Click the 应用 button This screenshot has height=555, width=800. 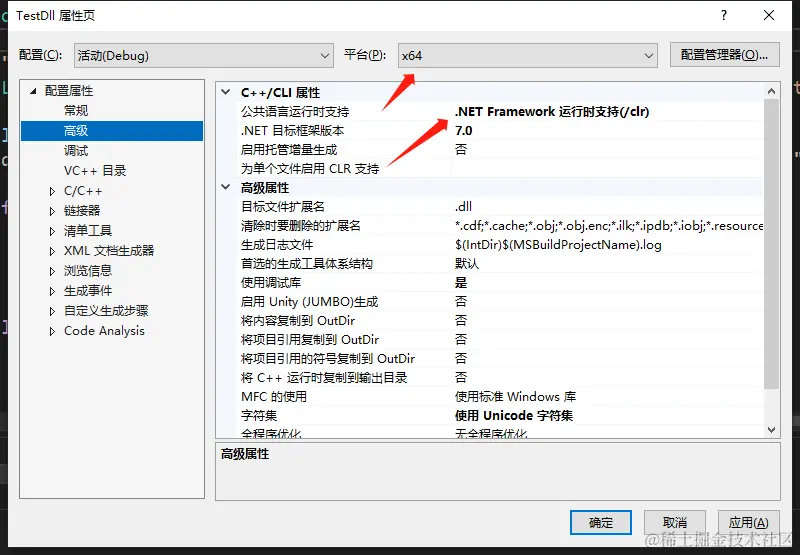(x=748, y=522)
